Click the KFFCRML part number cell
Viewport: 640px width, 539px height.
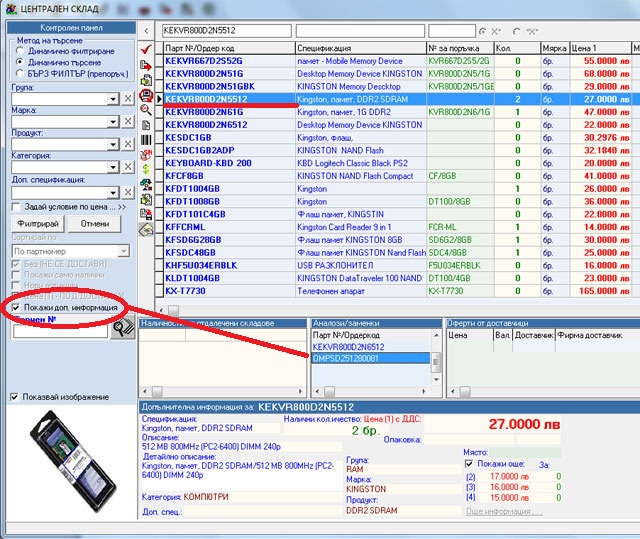tap(229, 227)
